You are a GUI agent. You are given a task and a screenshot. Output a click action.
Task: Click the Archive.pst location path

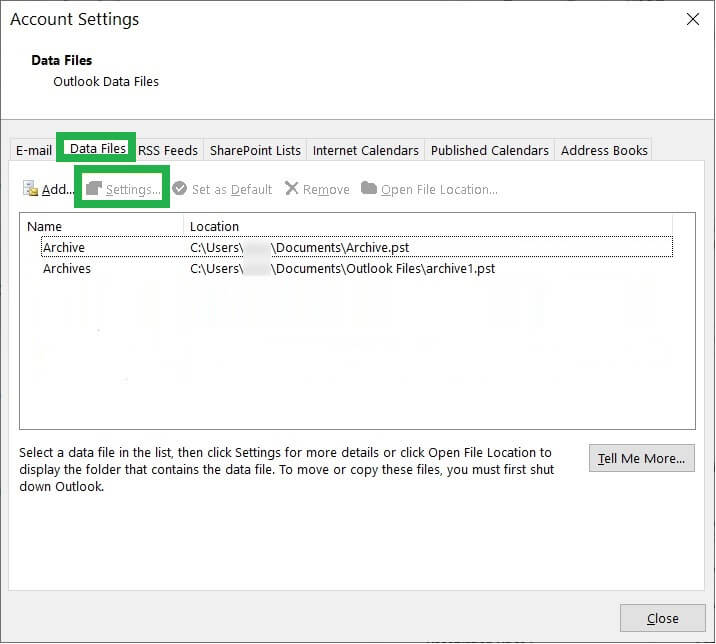tap(299, 248)
